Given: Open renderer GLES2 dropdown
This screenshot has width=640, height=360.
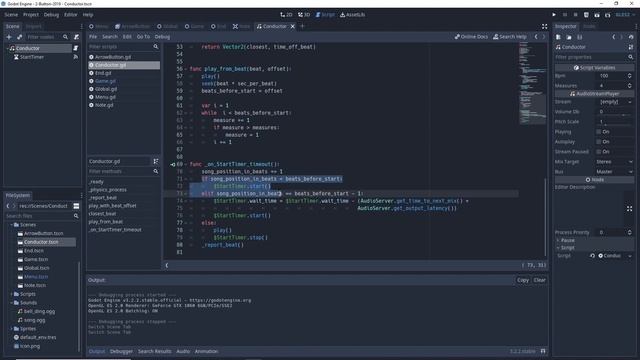Looking at the screenshot, I should [624, 15].
